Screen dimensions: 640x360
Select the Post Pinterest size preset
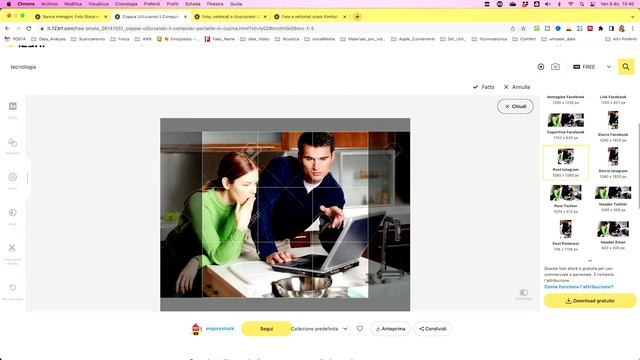point(565,236)
